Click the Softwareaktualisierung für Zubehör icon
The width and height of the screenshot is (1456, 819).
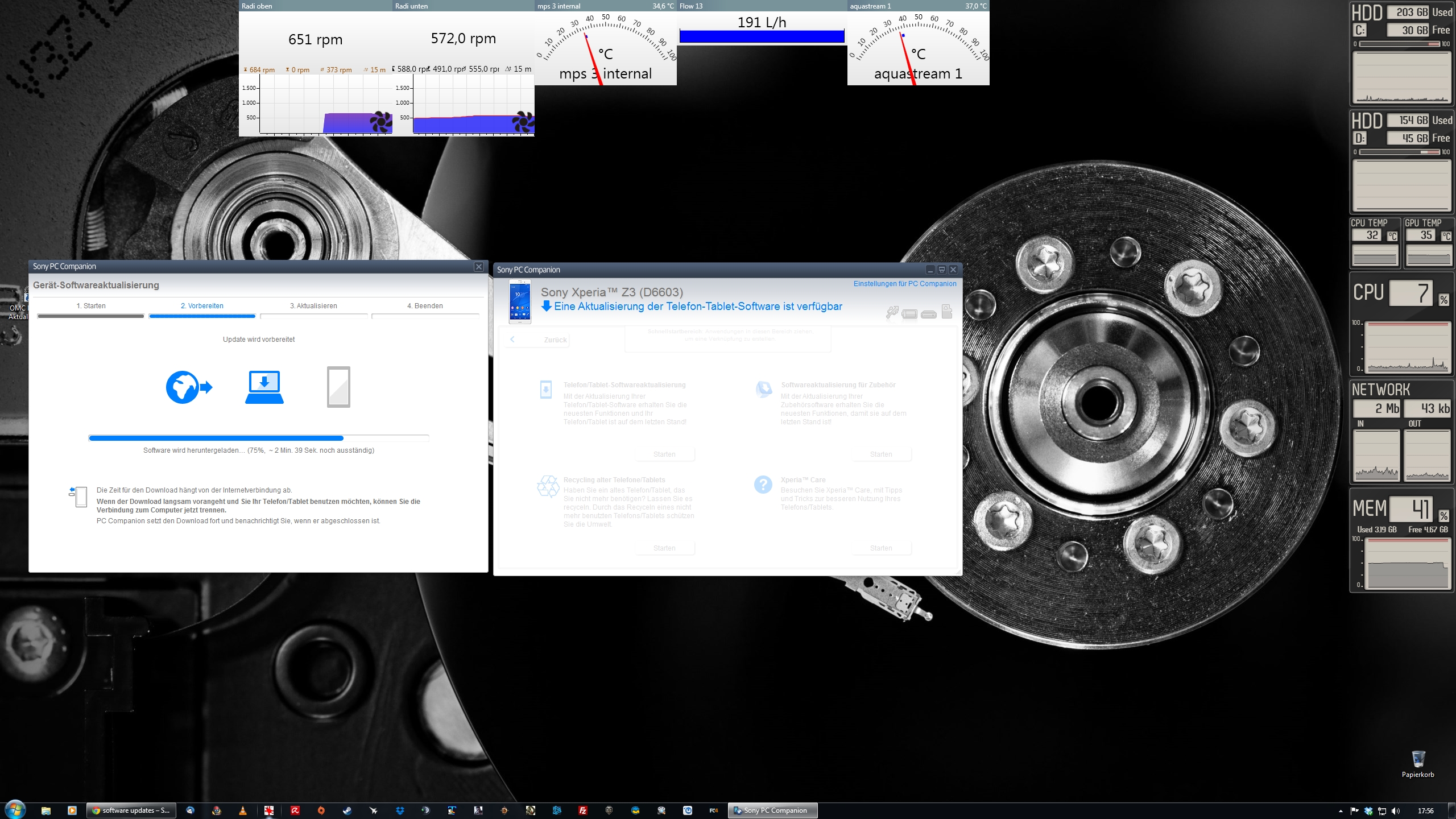(x=764, y=389)
